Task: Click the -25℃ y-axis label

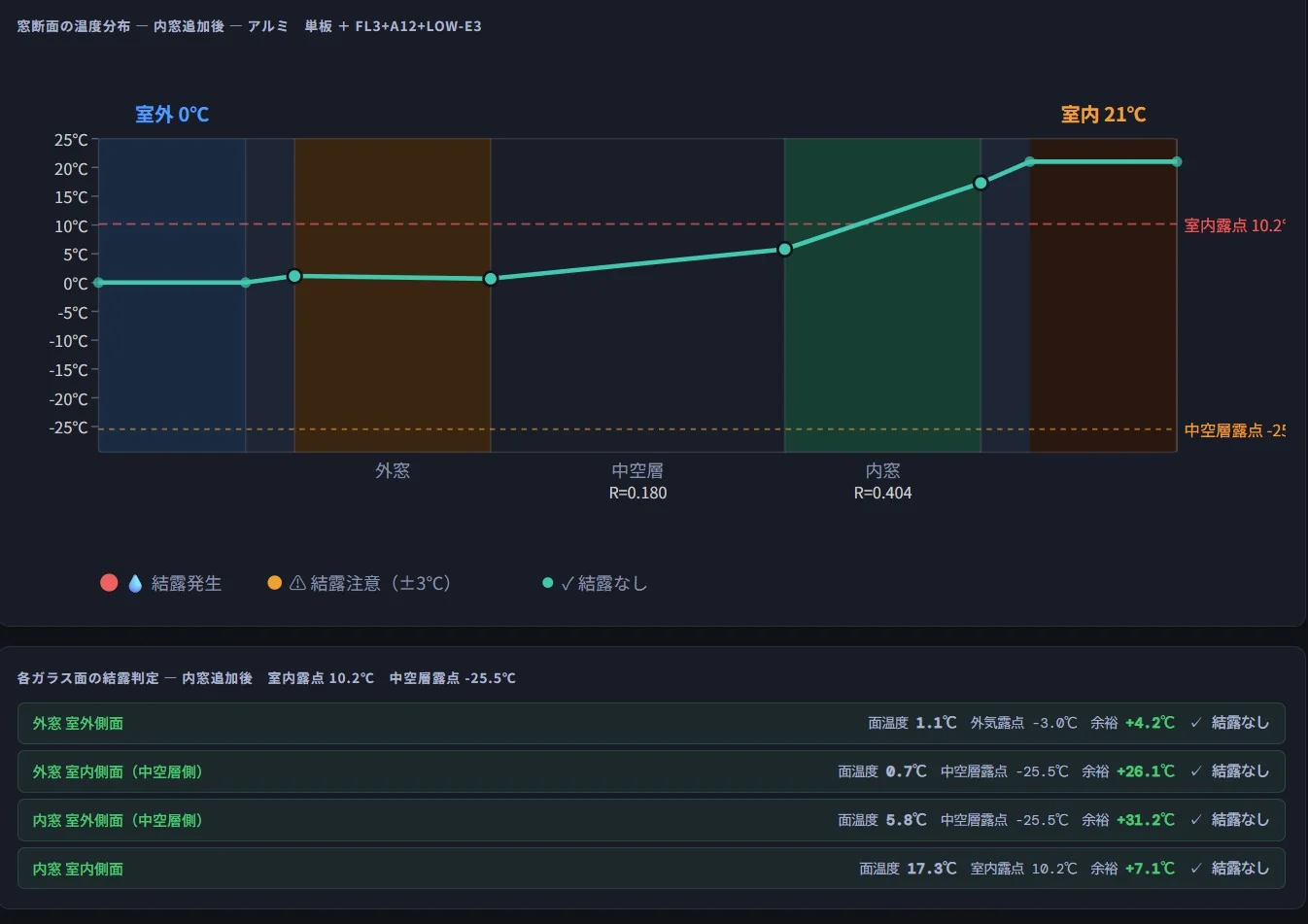Action: (x=69, y=428)
